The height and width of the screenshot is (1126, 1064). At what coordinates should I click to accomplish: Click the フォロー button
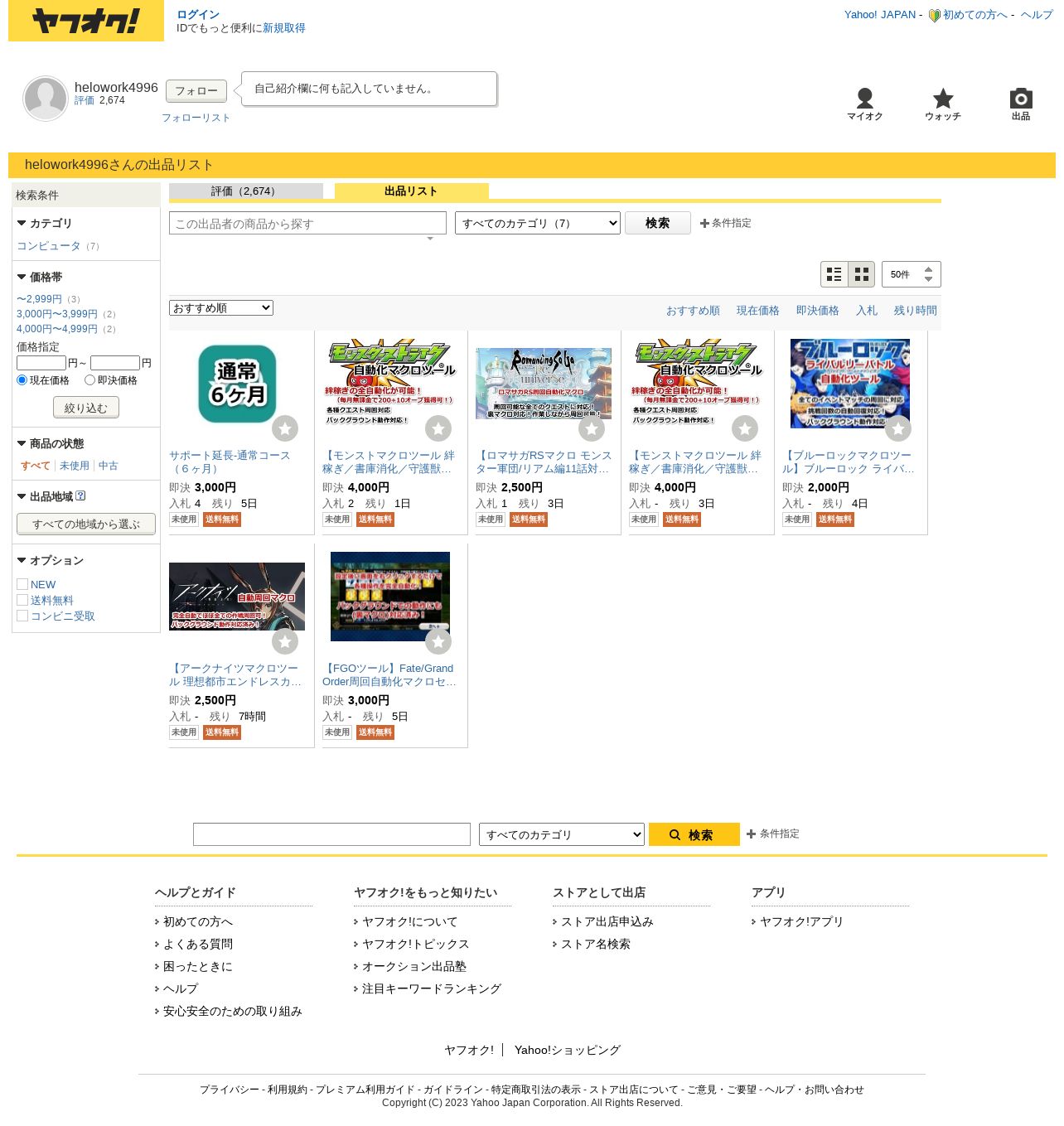tap(196, 91)
